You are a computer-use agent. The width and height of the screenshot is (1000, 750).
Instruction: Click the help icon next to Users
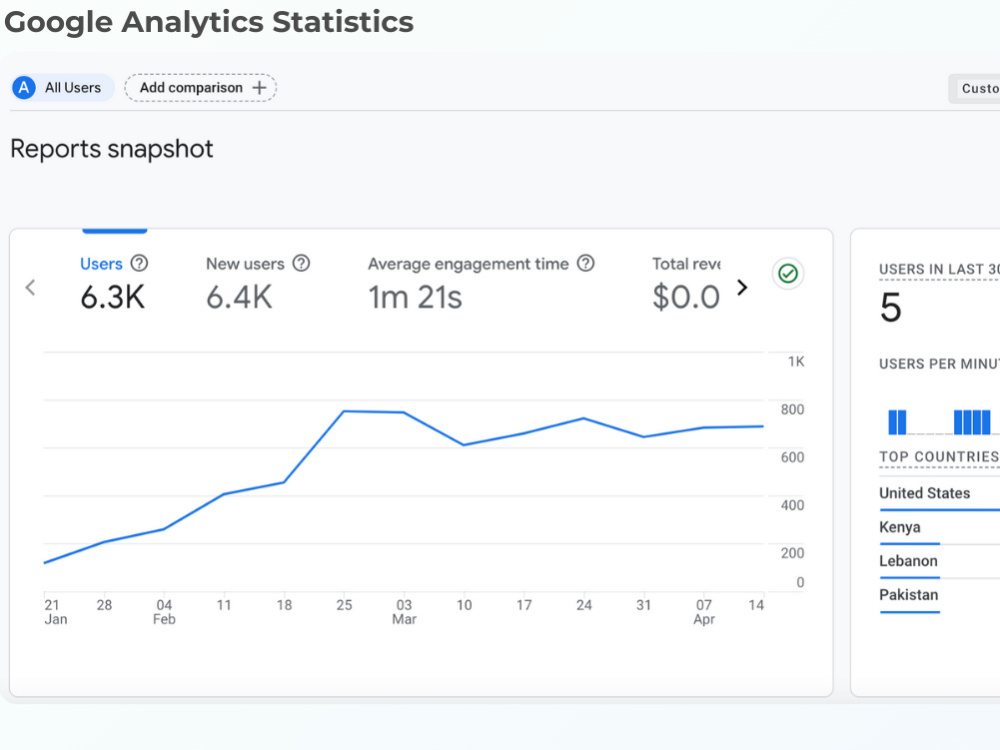pyautogui.click(x=139, y=263)
